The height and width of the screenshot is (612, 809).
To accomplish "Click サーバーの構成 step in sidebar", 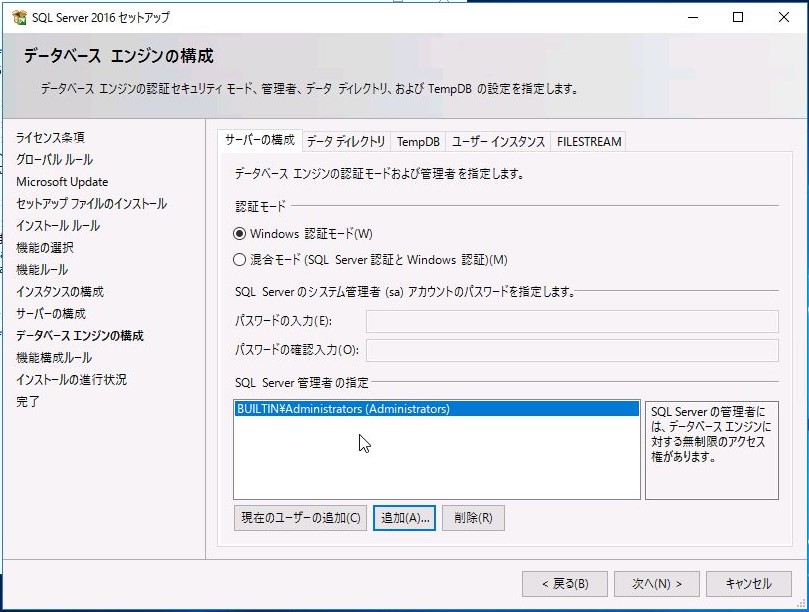I will pyautogui.click(x=51, y=314).
